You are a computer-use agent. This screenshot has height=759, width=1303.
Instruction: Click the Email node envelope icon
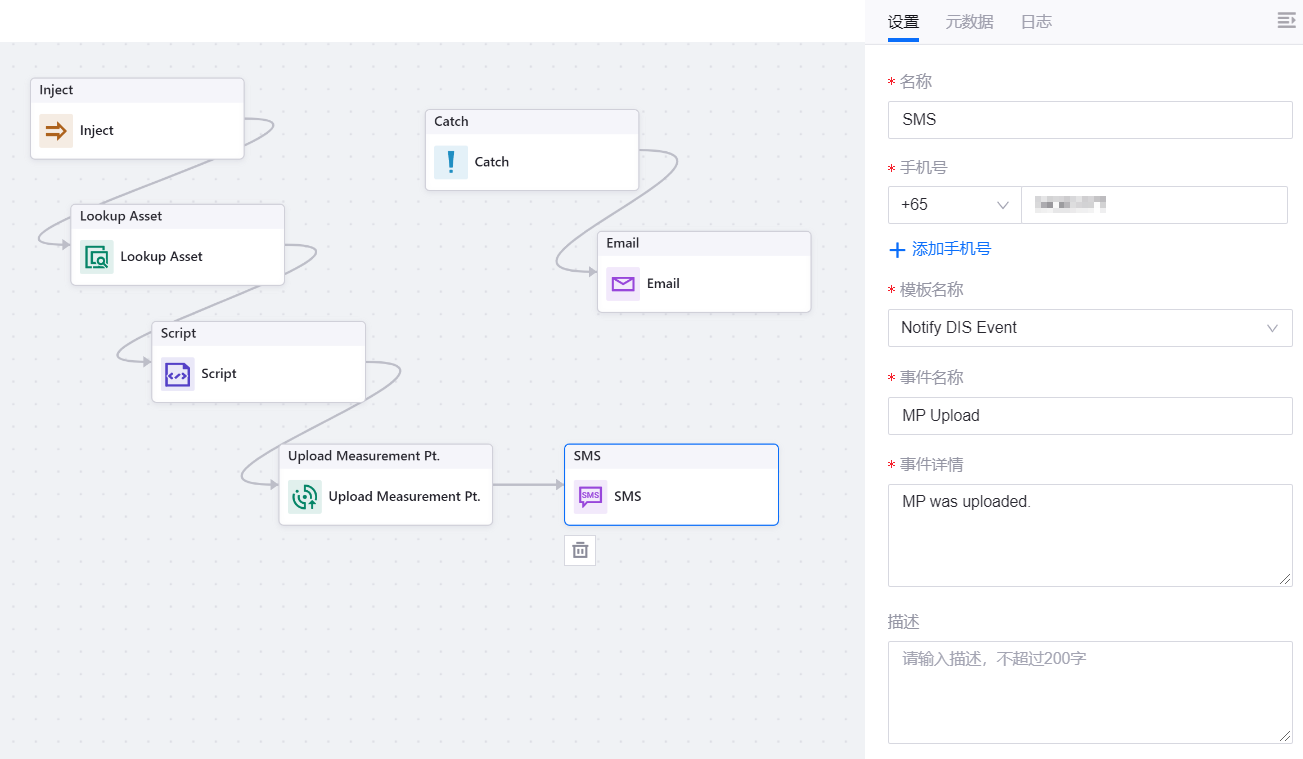(623, 284)
